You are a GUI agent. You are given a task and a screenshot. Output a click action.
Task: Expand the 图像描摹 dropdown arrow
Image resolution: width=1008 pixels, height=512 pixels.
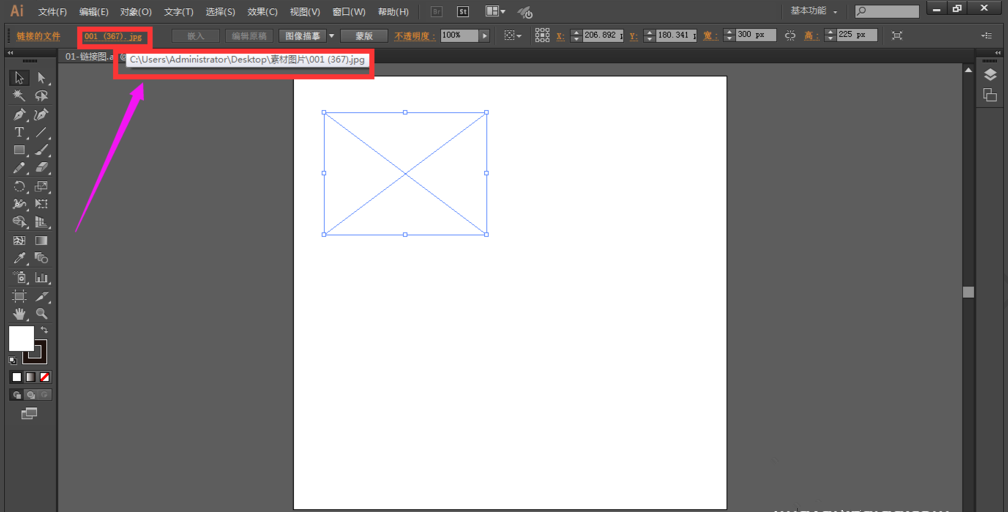click(332, 35)
